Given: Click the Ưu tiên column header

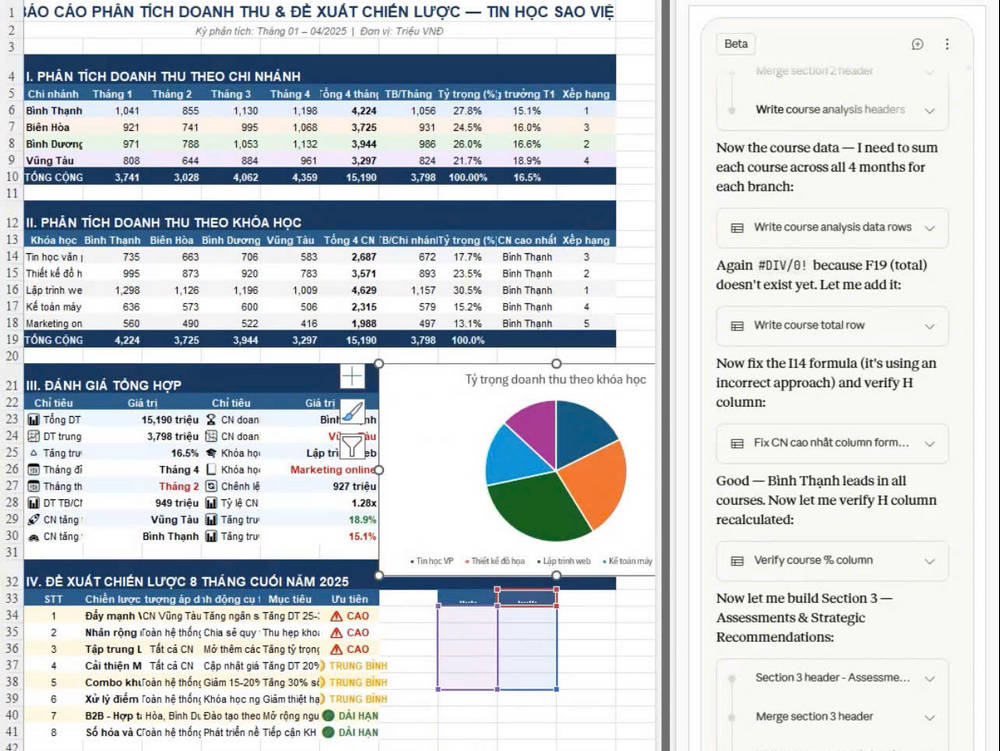Looking at the screenshot, I should point(349,599).
